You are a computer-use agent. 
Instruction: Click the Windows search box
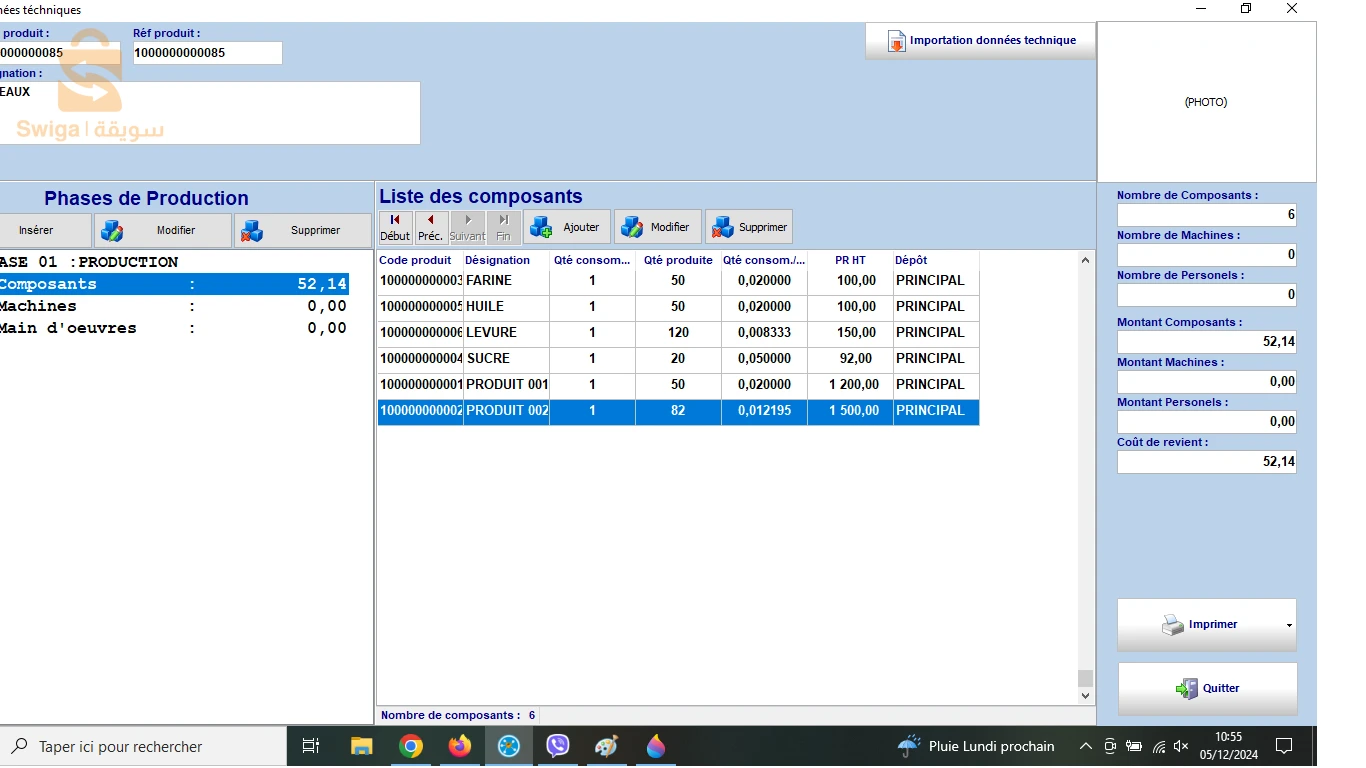pos(144,746)
